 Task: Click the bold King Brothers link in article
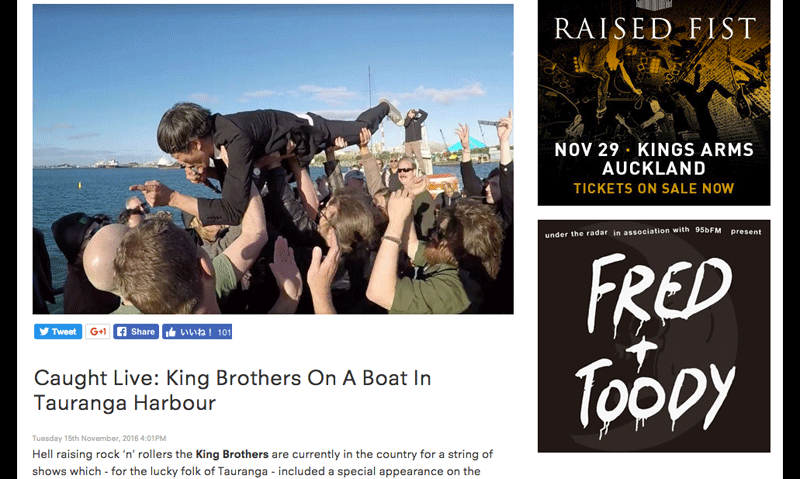pos(232,454)
